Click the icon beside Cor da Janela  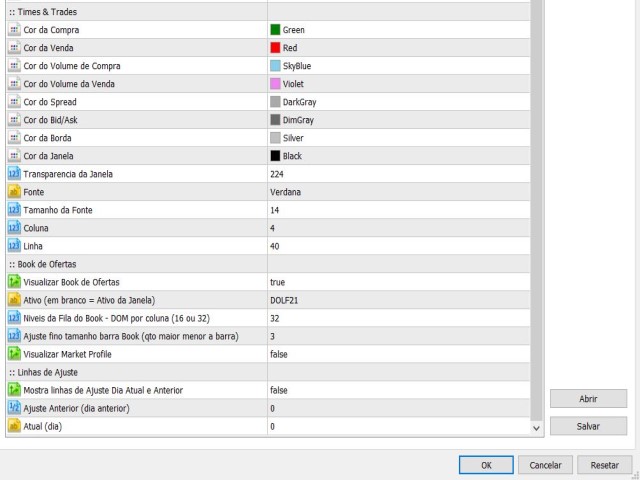(14, 156)
